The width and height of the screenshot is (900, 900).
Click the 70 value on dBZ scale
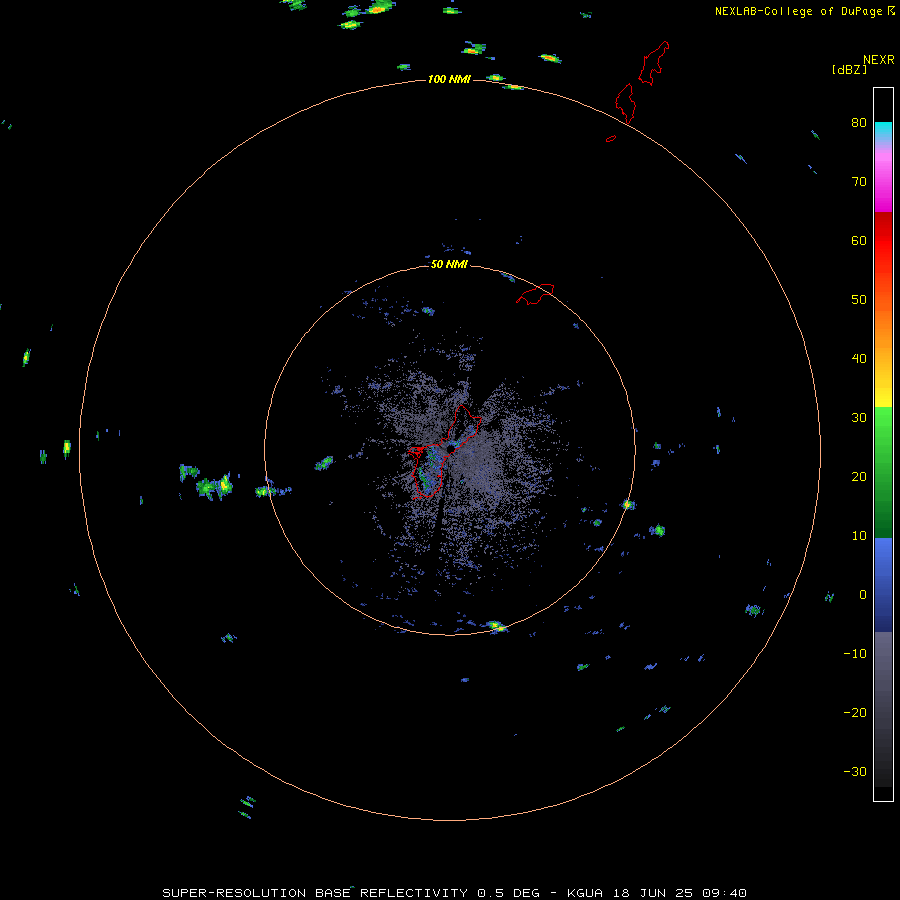(859, 182)
